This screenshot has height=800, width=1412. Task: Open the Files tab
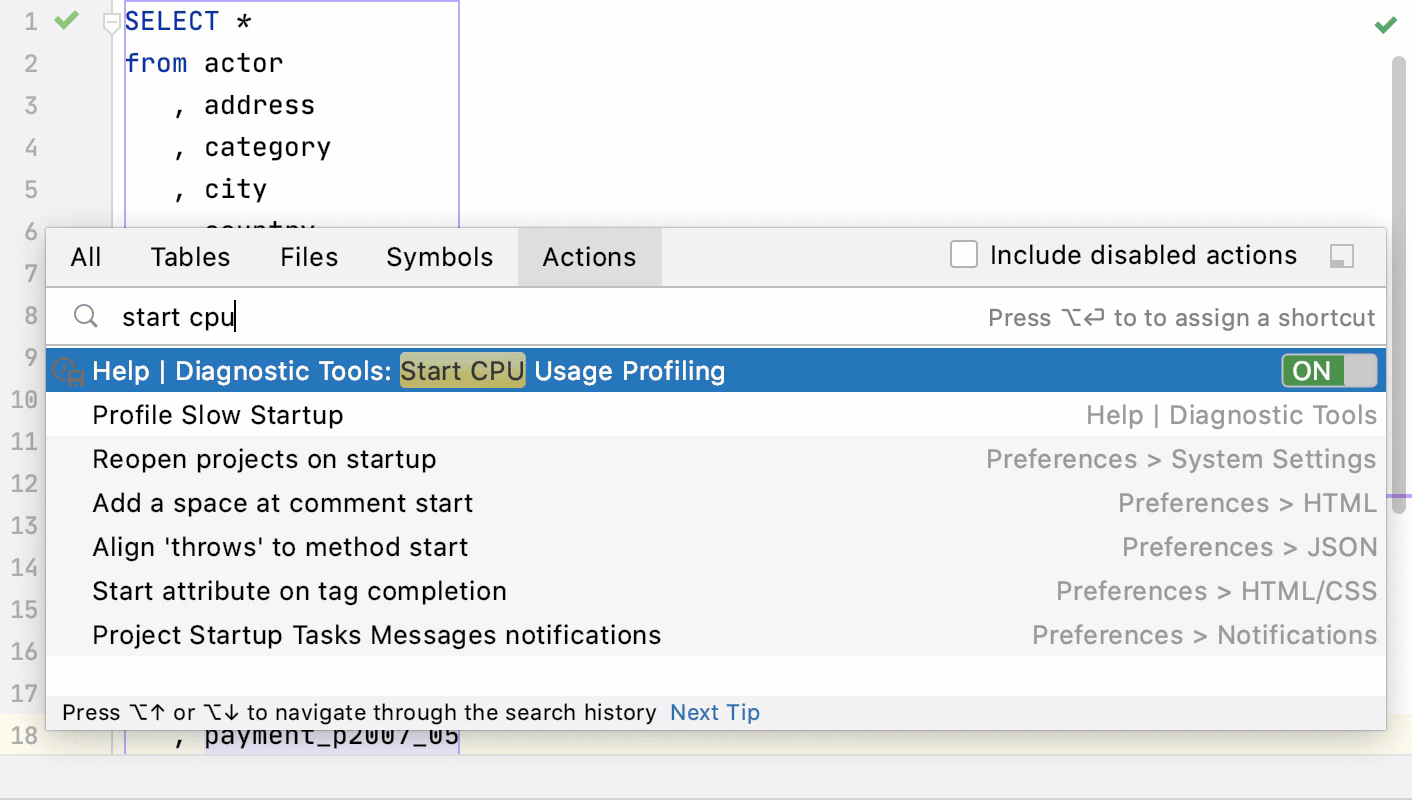[308, 257]
